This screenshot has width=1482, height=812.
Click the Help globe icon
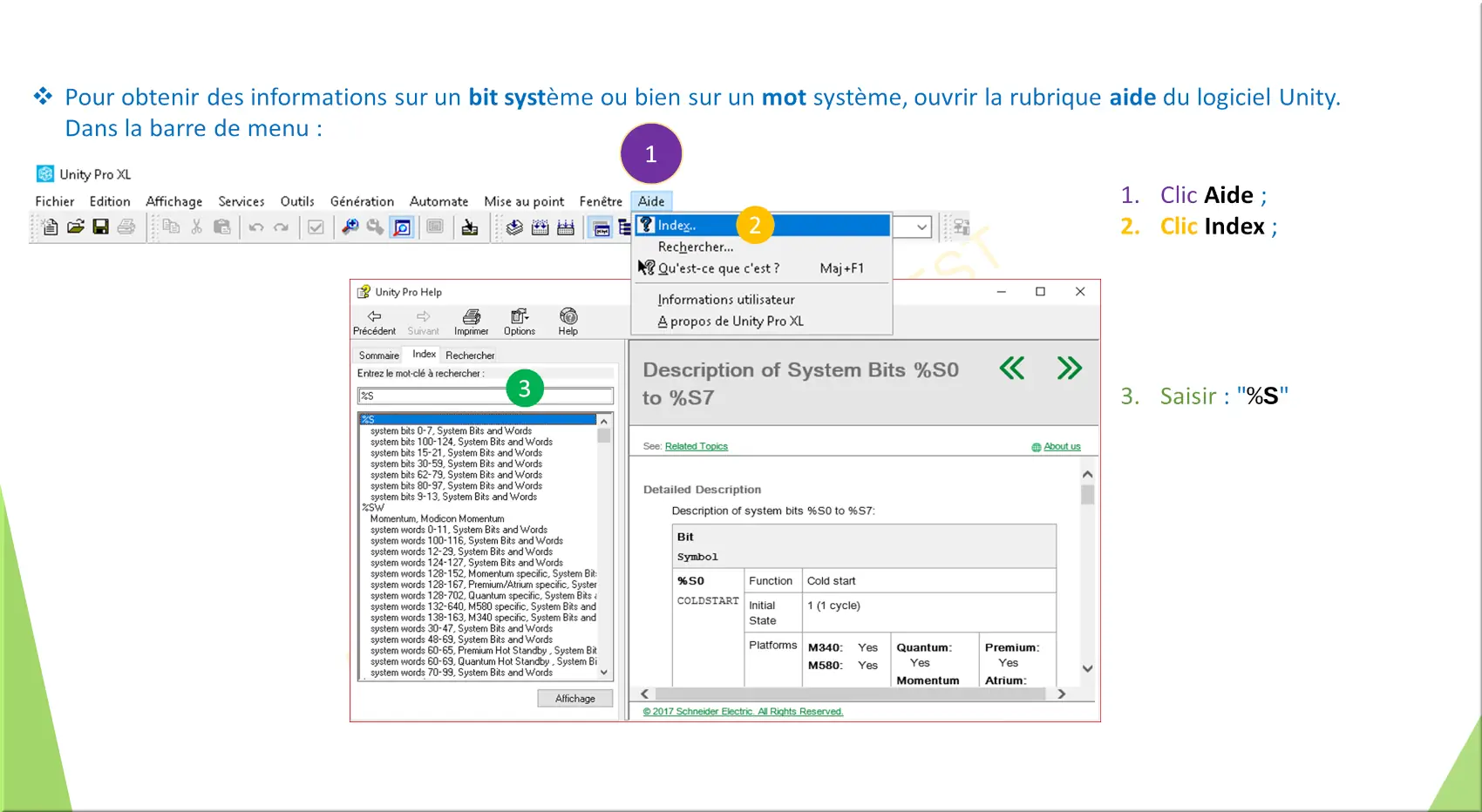click(568, 321)
